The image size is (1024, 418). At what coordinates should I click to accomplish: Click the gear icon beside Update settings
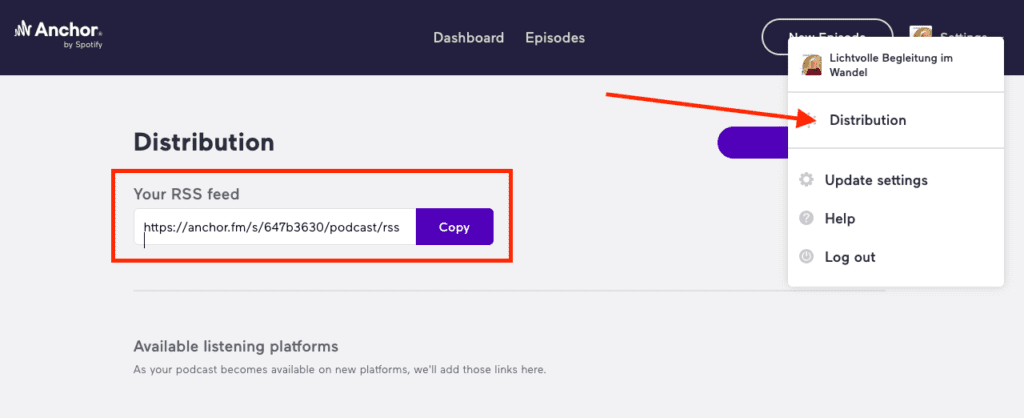[x=806, y=181]
